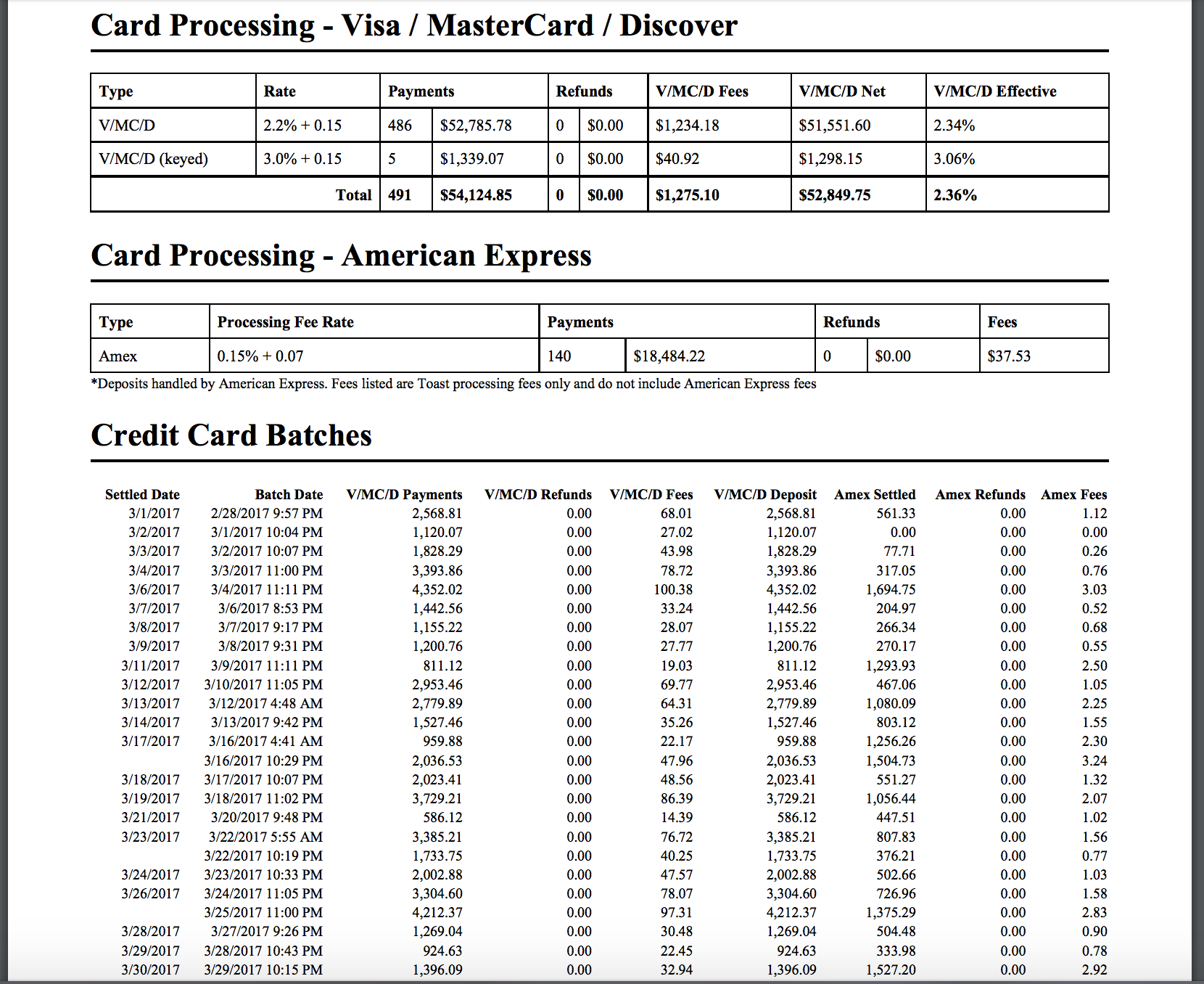Select the 2.36% effective rate value

click(x=954, y=194)
